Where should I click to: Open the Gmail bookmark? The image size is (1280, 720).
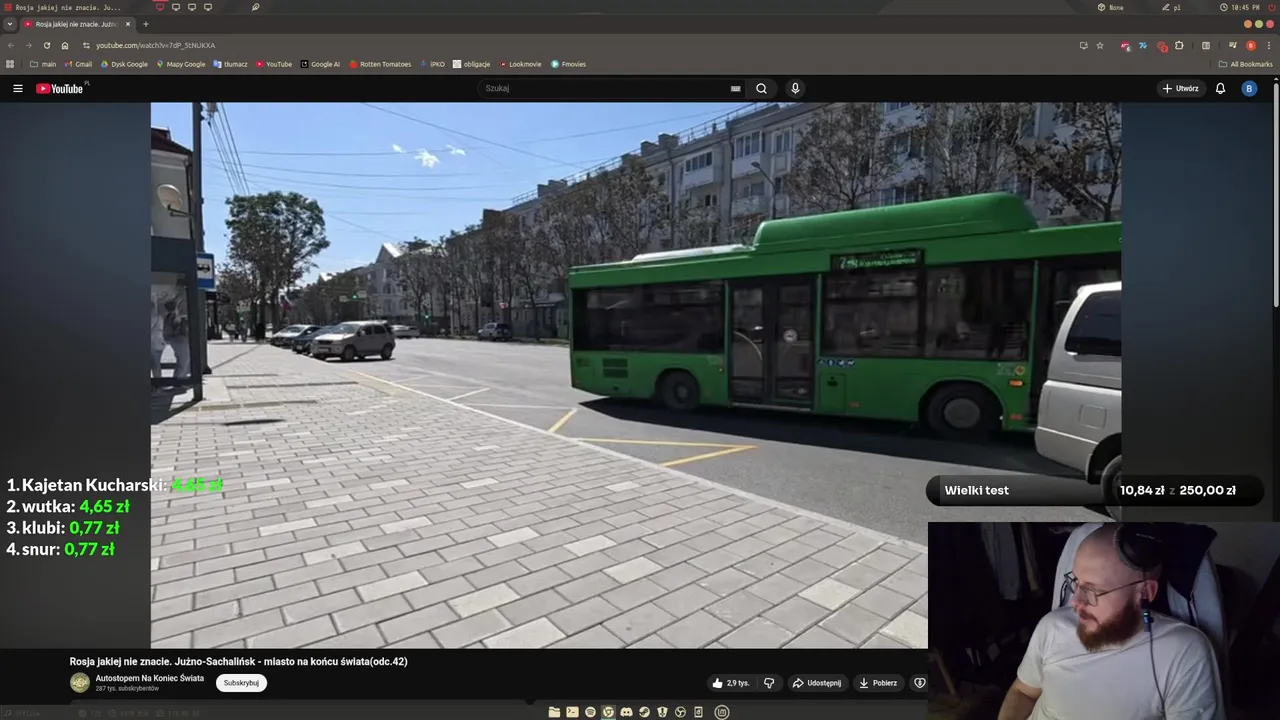tap(78, 64)
